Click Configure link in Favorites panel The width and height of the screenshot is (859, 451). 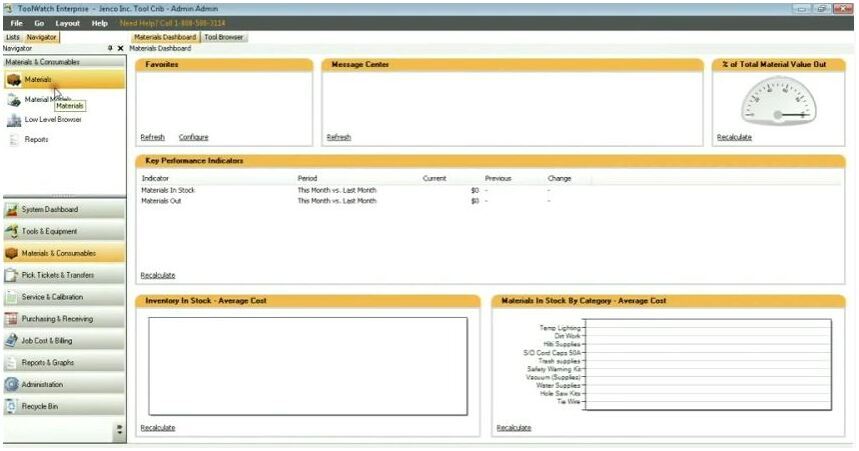coord(193,137)
